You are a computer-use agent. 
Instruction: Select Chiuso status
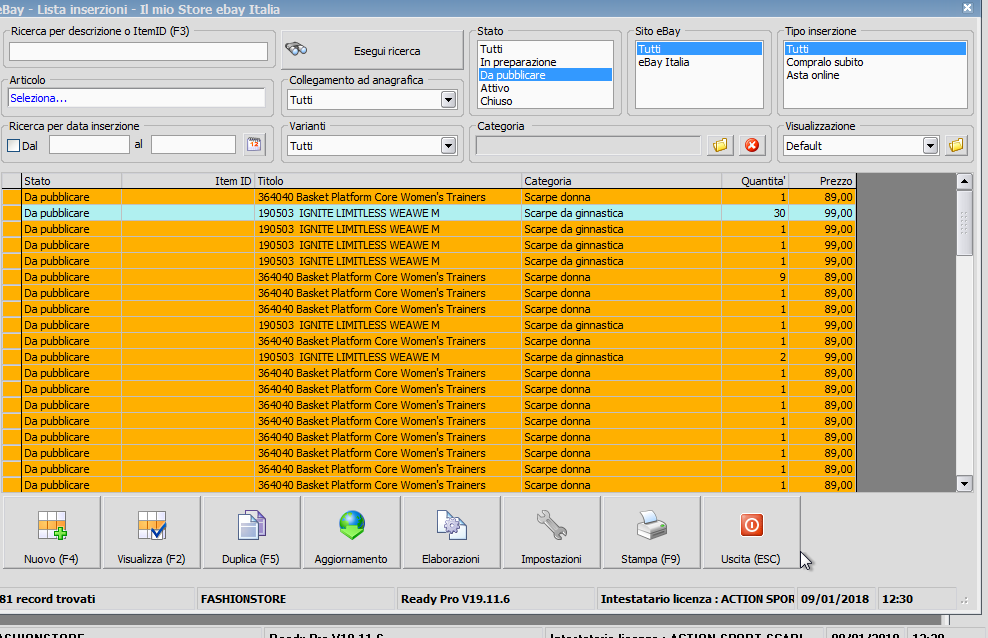click(x=545, y=101)
